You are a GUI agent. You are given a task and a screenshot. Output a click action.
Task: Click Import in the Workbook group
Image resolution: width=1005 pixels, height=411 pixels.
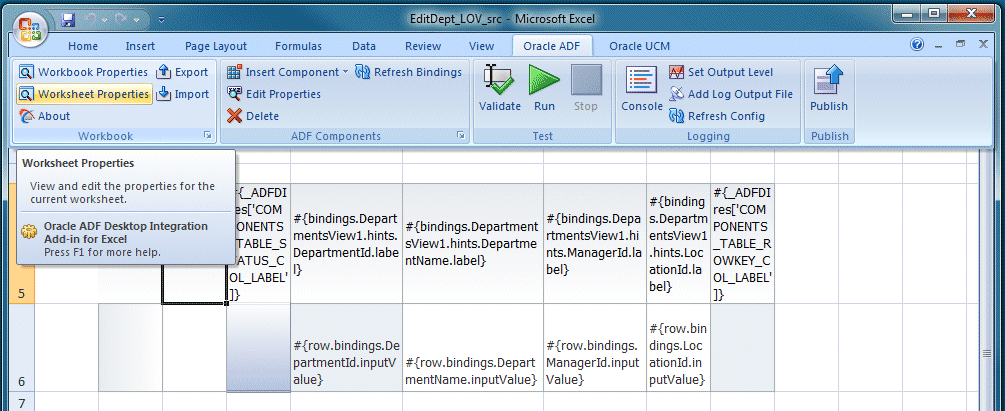point(183,94)
